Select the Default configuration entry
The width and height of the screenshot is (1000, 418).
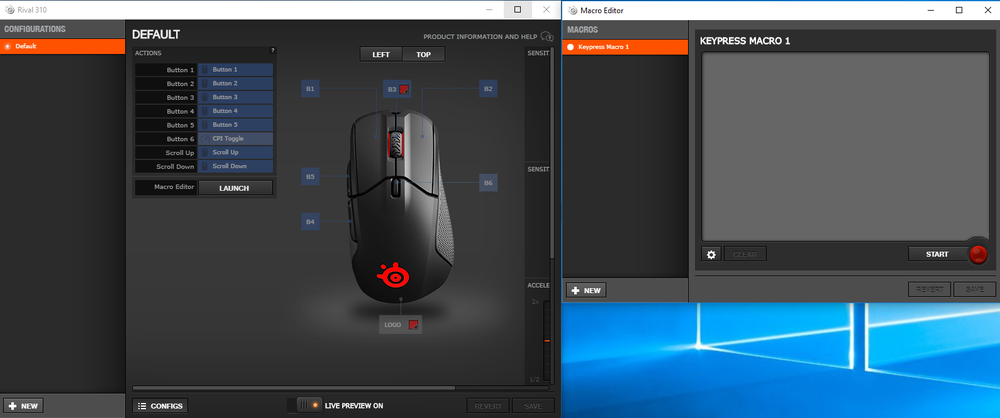62,46
